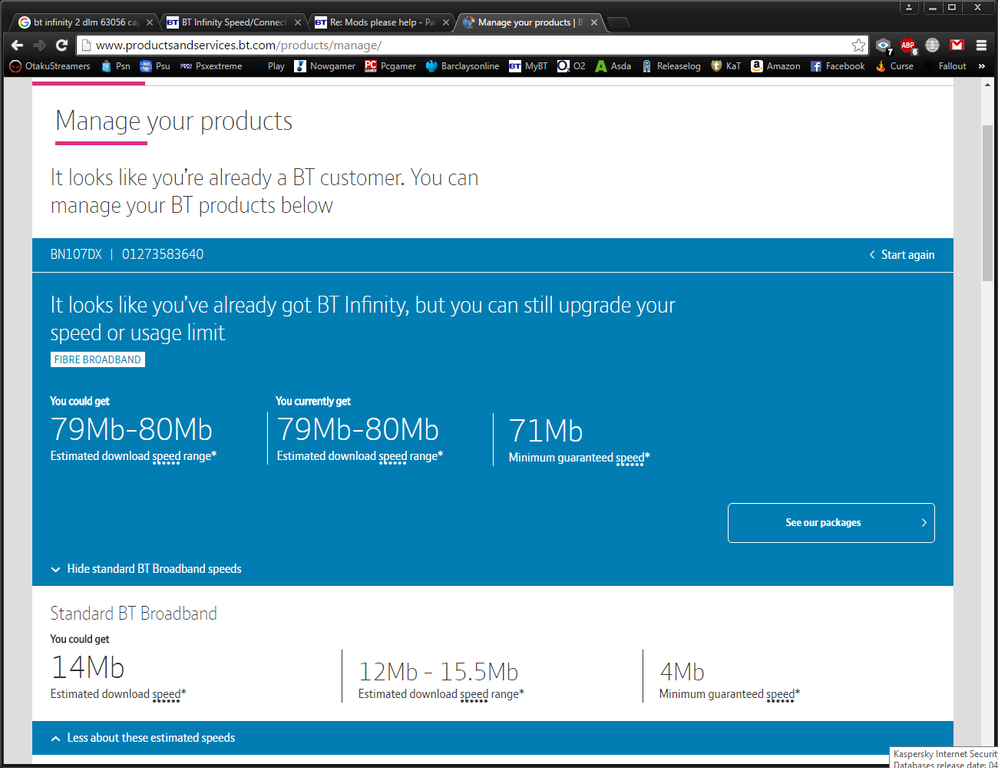Open the OtakuStreamers bookmark
Viewport: 998px width, 768px height.
coord(50,66)
